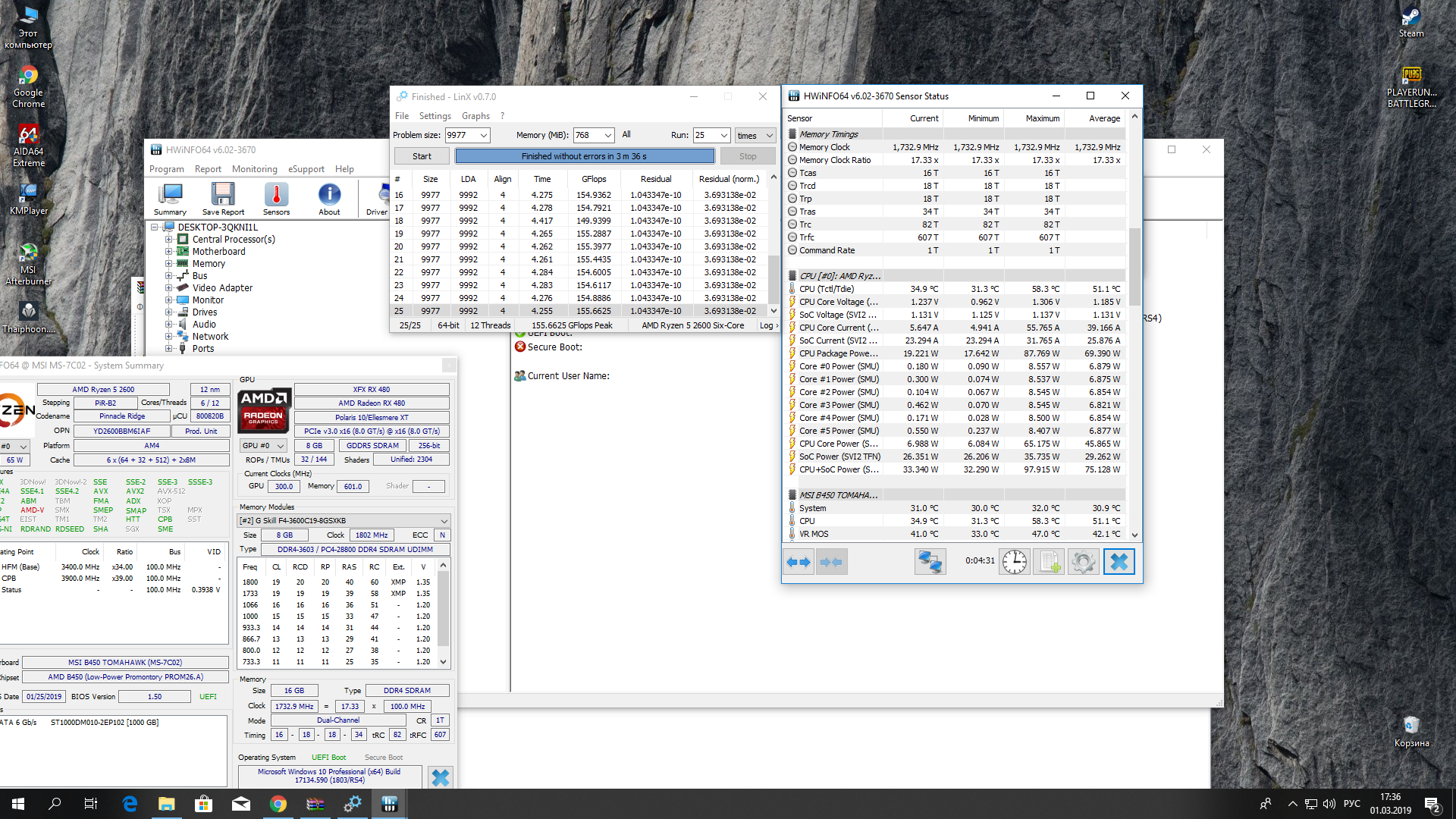Collapse the DESKTOP-3QKNI1L root node
Viewport: 1456px width, 819px height.
(x=155, y=227)
